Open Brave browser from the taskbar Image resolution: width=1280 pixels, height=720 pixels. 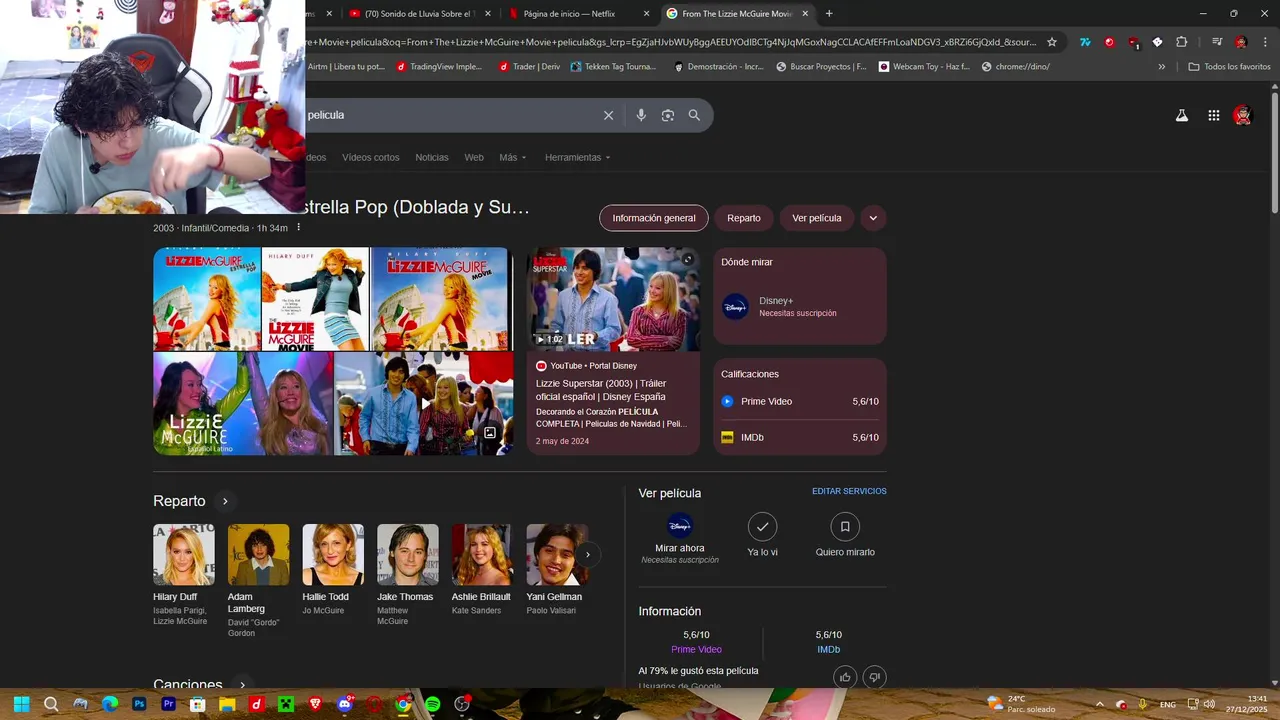315,704
